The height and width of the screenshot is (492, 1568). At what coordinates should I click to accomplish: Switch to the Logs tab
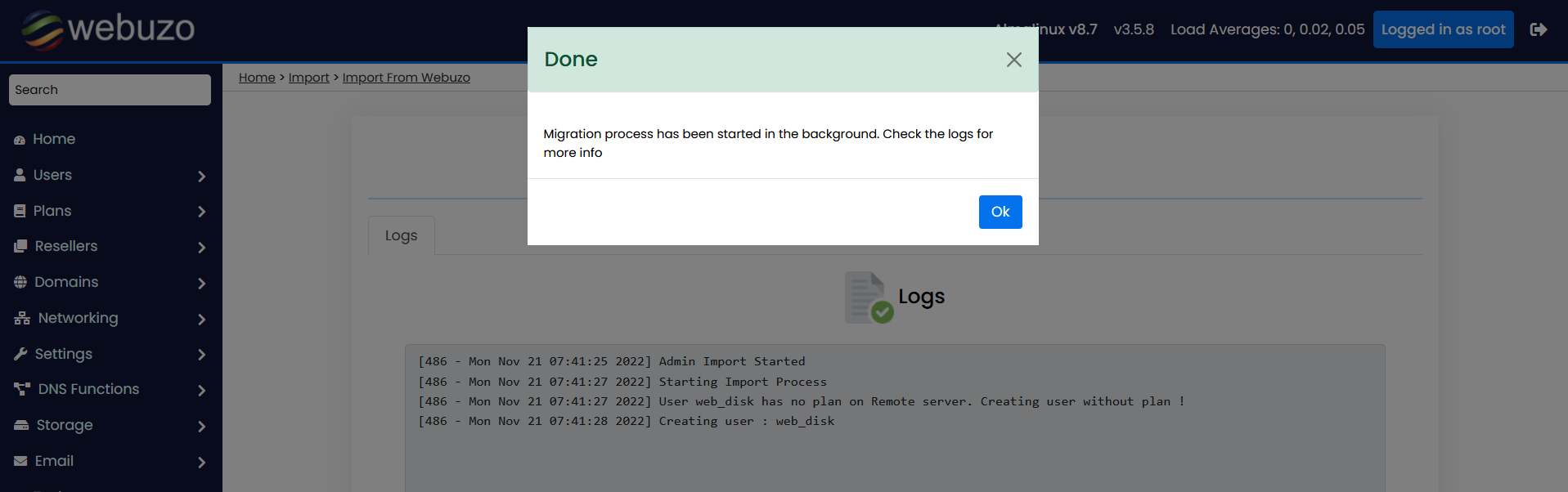(x=401, y=235)
